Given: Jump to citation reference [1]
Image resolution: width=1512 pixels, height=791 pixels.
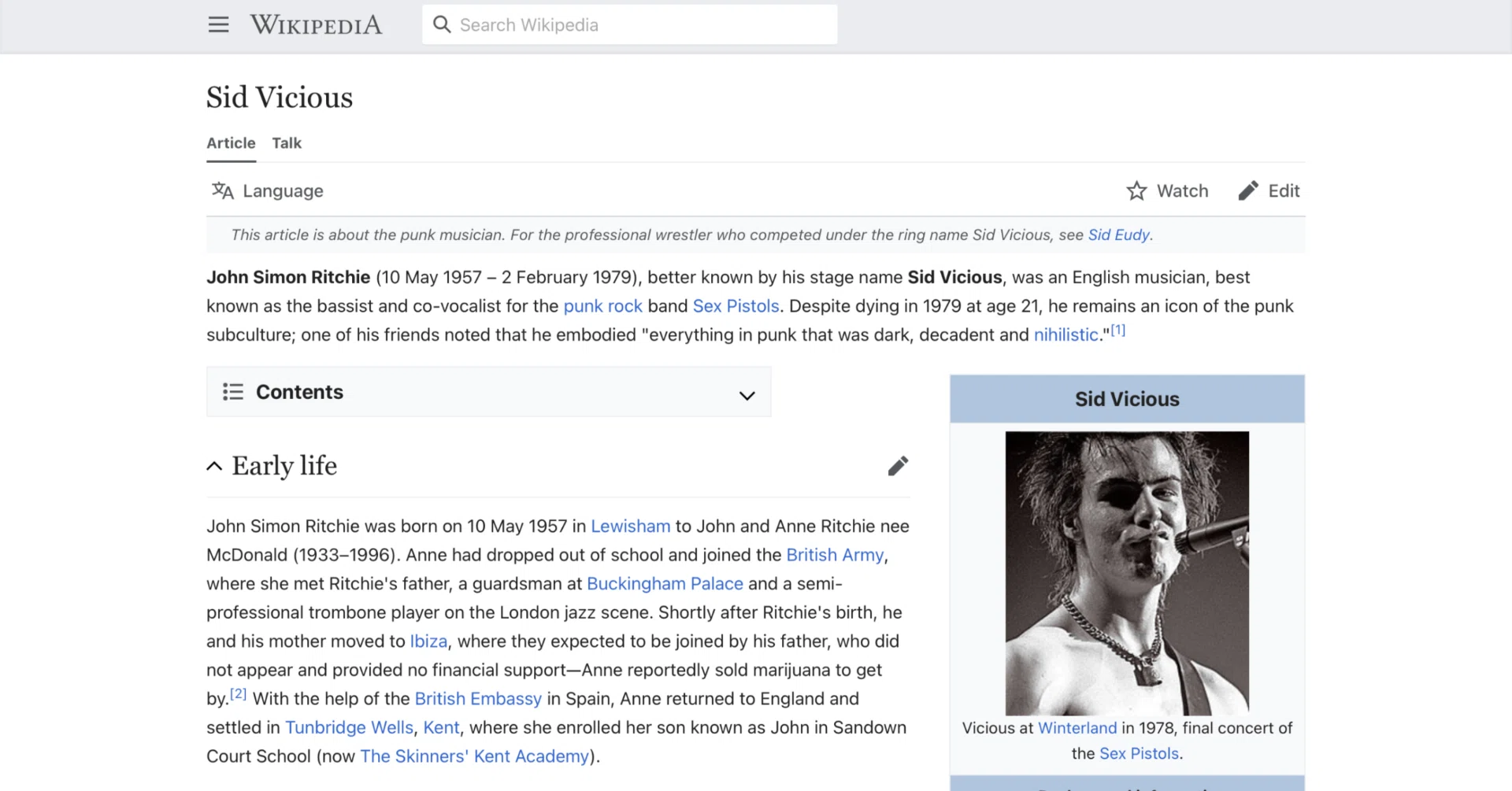Looking at the screenshot, I should (x=1117, y=331).
